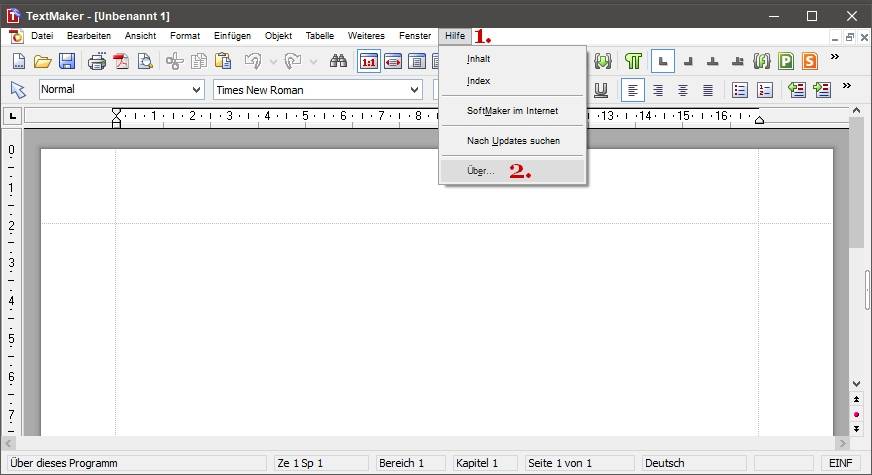The image size is (872, 475).
Task: Create a new document via toolbar icon
Action: point(18,61)
